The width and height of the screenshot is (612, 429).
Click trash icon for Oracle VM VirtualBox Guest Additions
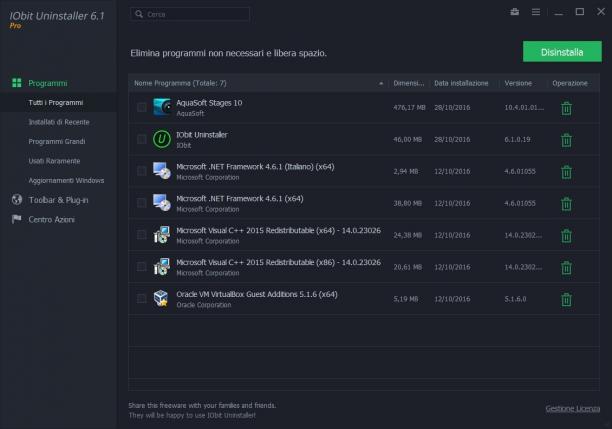click(566, 299)
